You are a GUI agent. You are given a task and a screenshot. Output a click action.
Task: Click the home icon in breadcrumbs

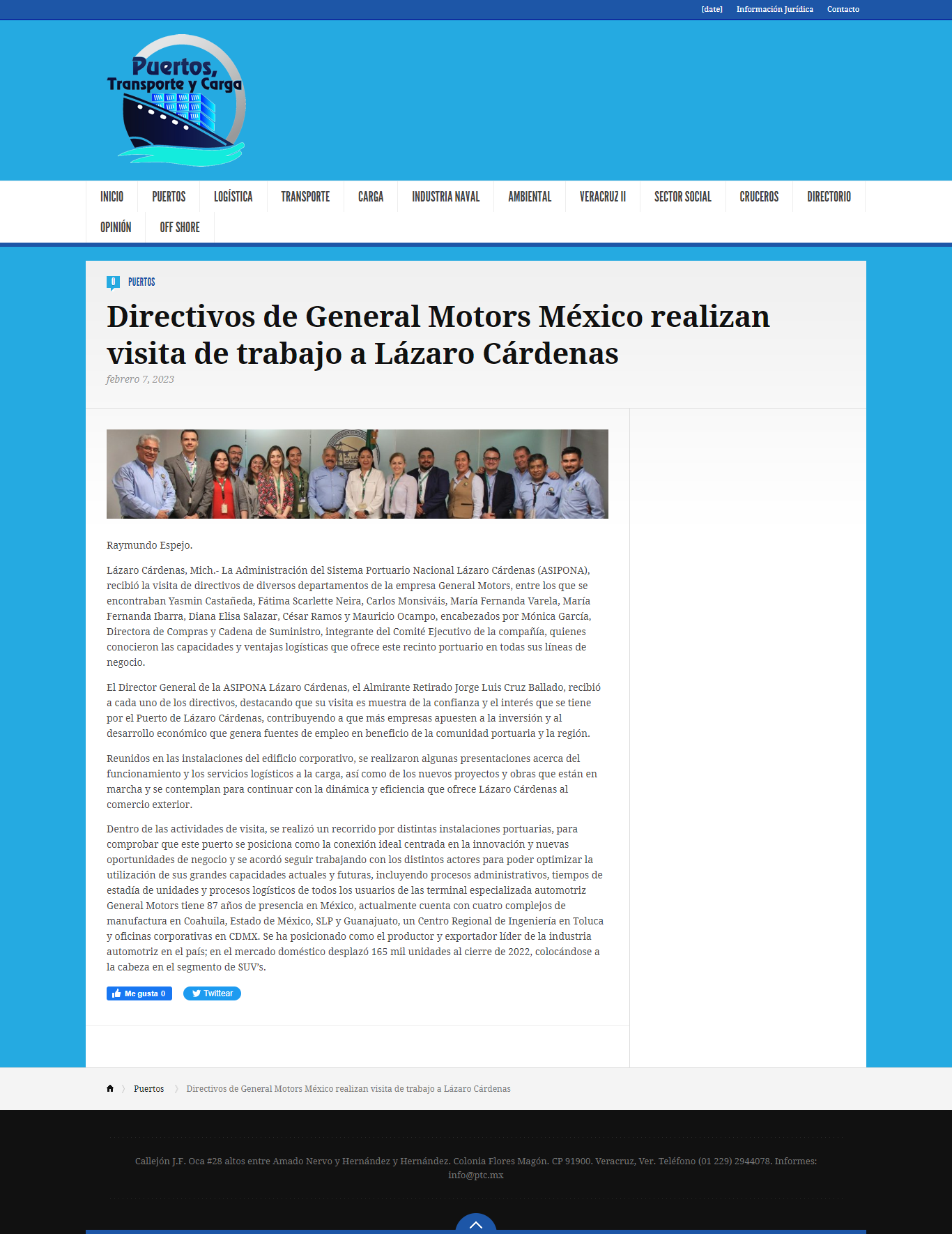pyautogui.click(x=110, y=1088)
